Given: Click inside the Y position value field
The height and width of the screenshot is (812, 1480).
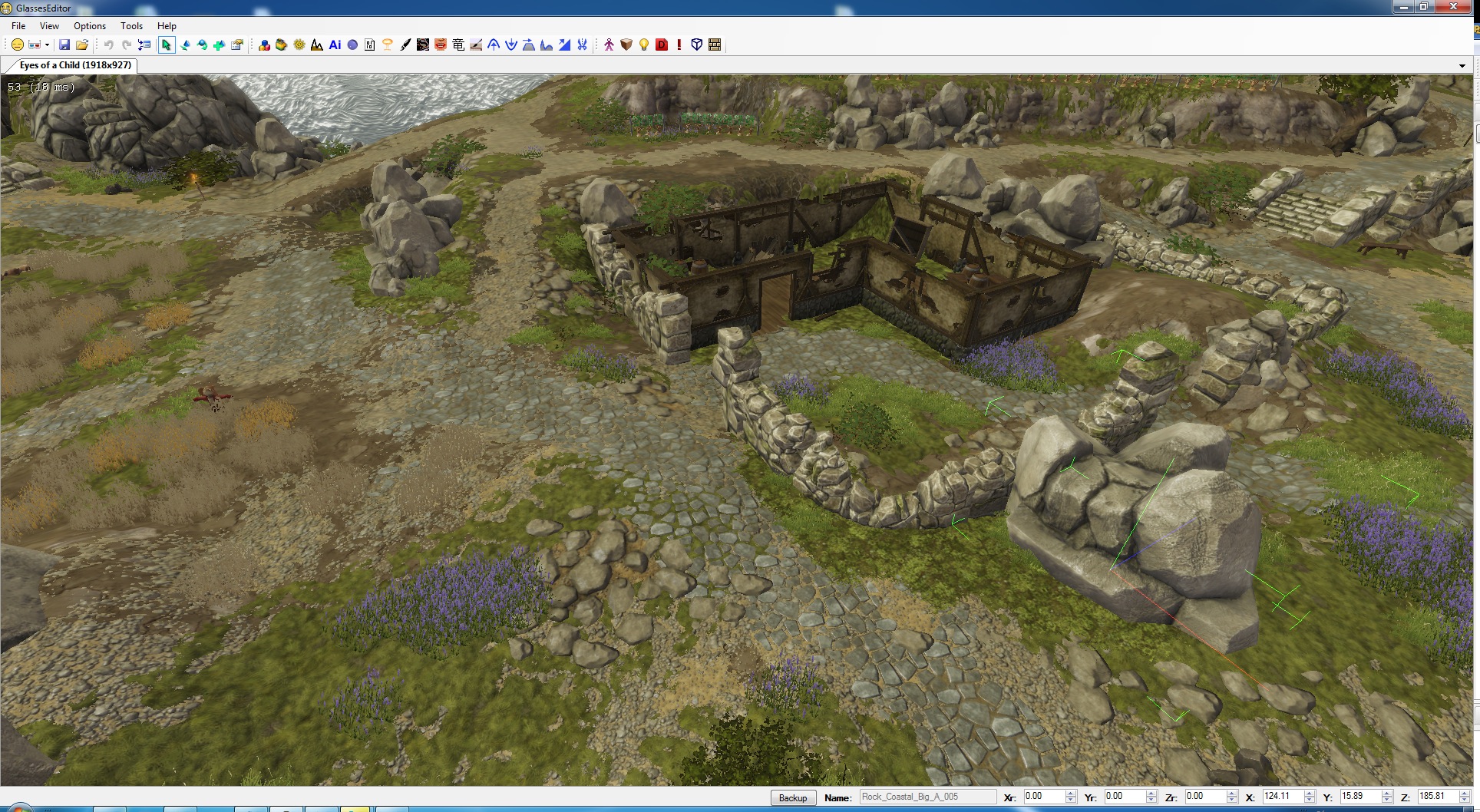Looking at the screenshot, I should pos(1359,797).
